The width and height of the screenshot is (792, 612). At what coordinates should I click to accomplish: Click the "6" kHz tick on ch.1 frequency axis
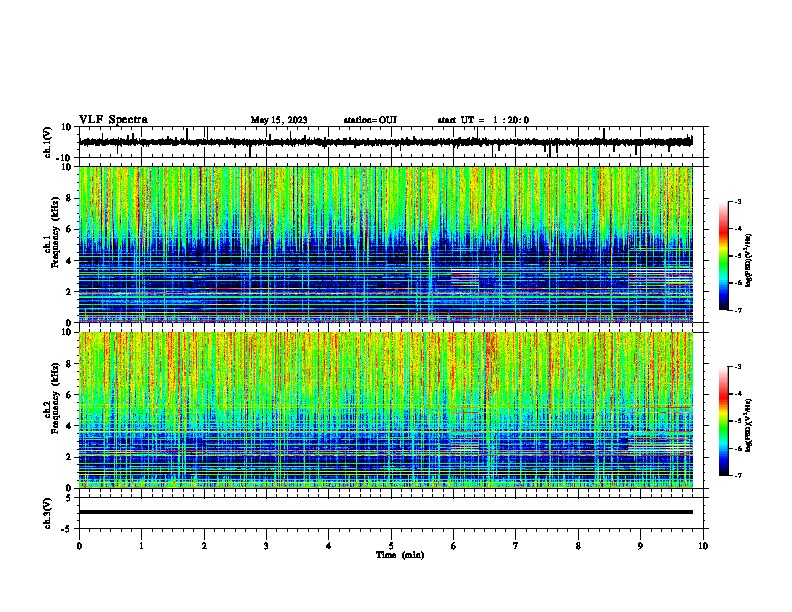[70, 229]
